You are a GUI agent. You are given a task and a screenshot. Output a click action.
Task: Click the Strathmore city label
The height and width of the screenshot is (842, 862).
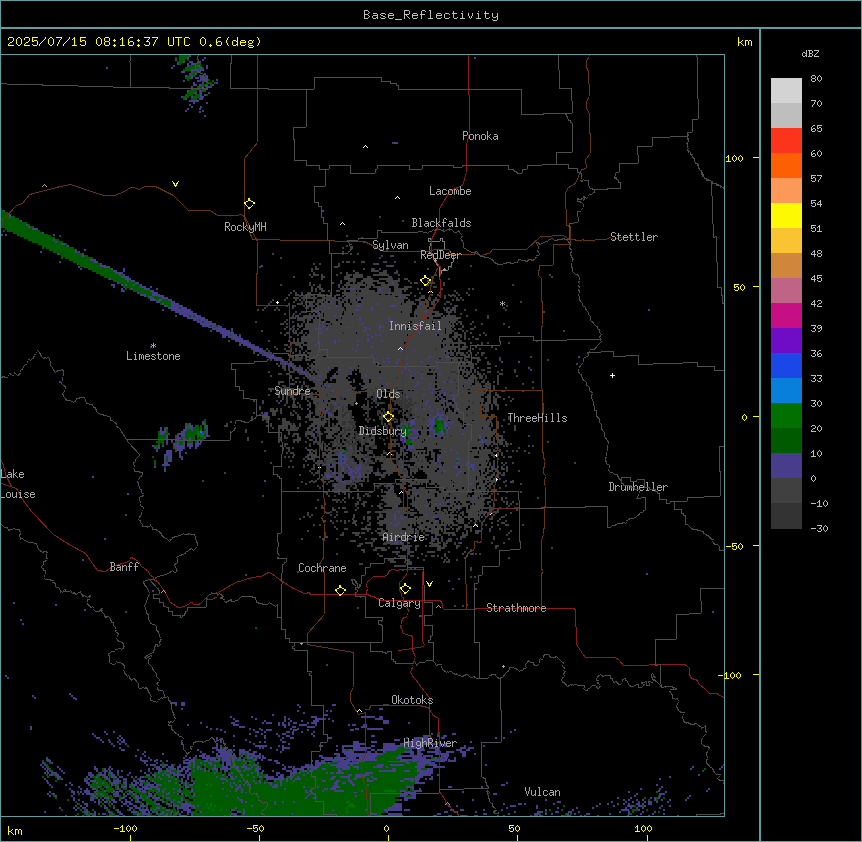tap(516, 608)
